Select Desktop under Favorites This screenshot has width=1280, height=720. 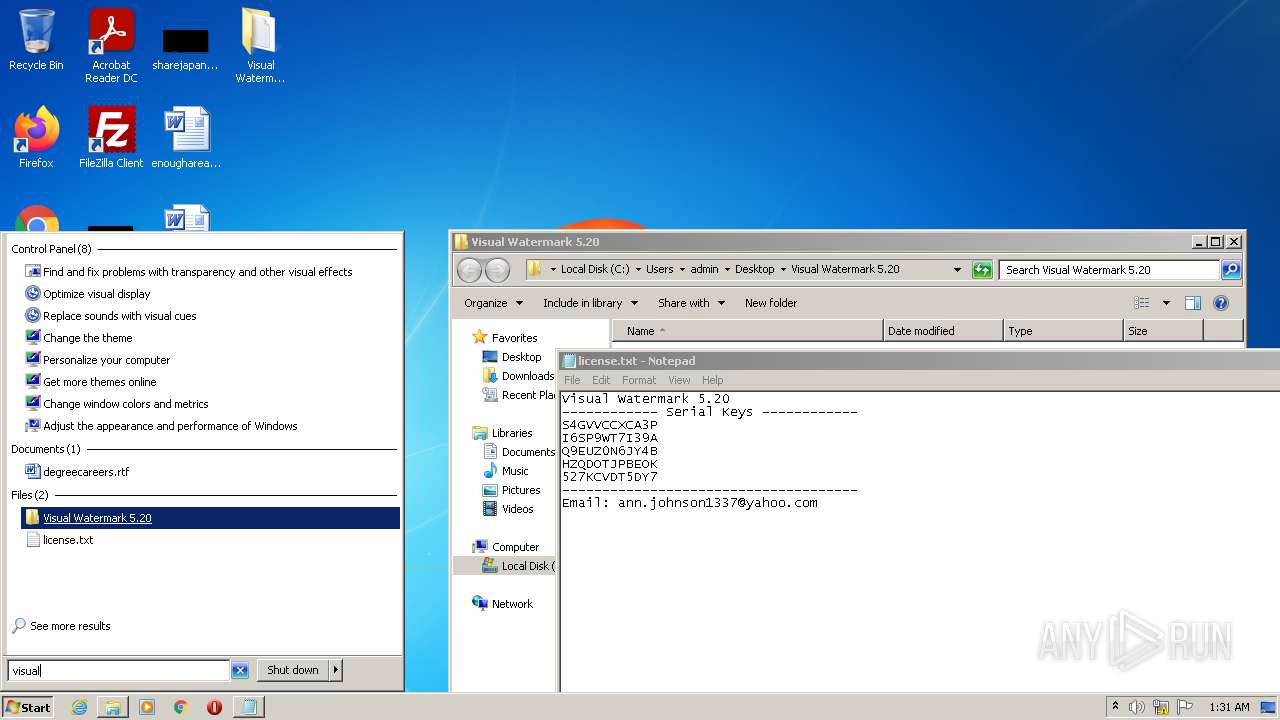point(511,357)
